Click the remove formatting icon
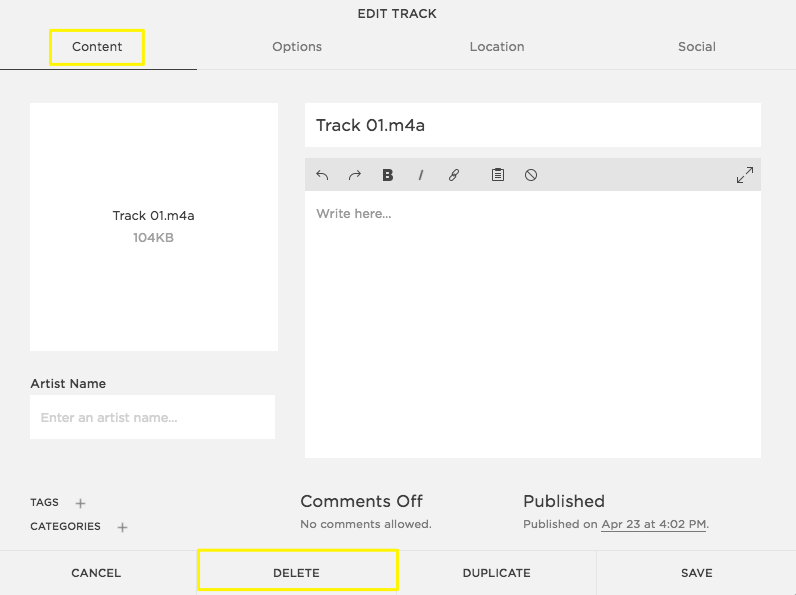 (x=531, y=175)
